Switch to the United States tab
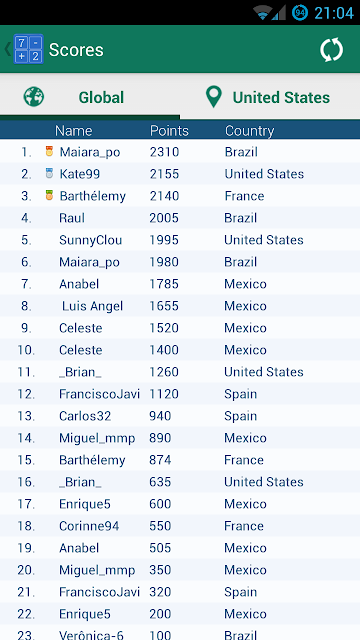Screen dimensions: 360x640 [x=270, y=97]
